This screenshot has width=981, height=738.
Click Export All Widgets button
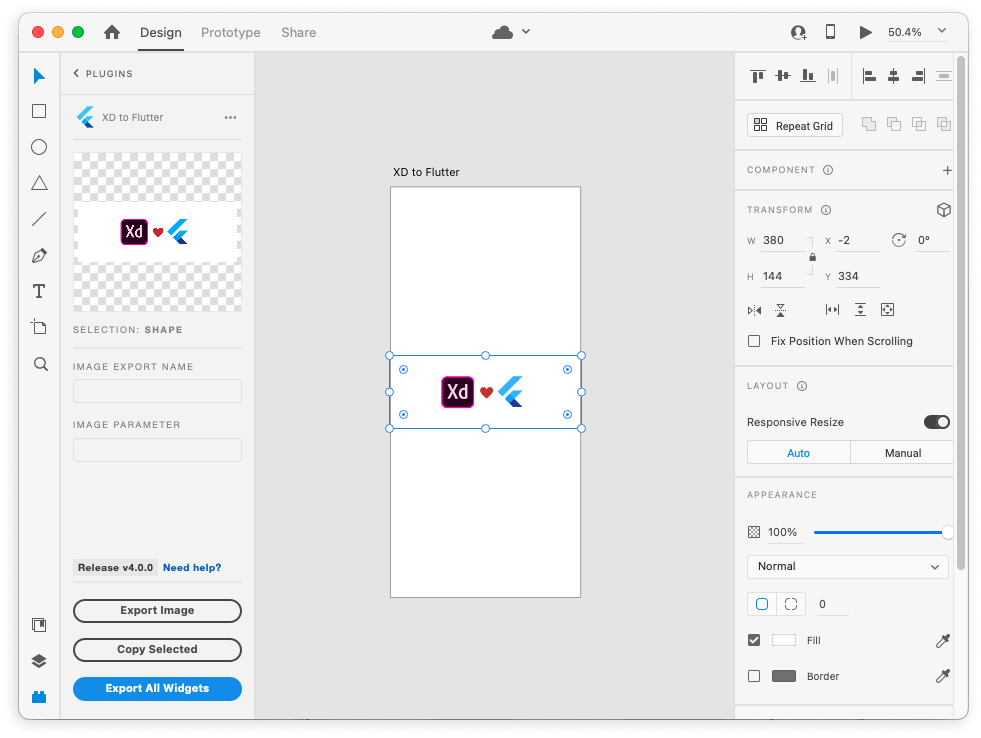pos(157,689)
